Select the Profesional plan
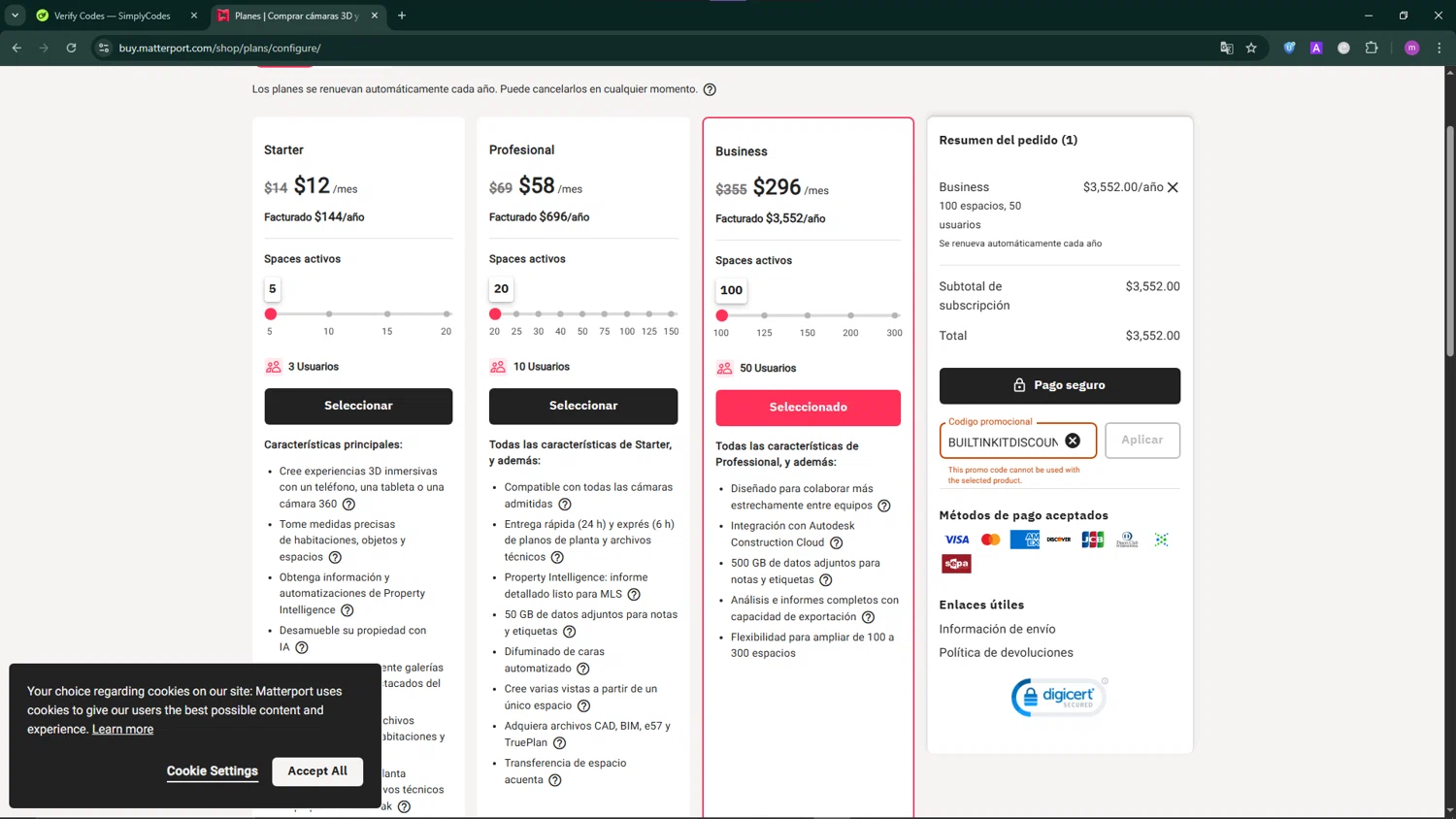This screenshot has width=1456, height=819. point(583,406)
